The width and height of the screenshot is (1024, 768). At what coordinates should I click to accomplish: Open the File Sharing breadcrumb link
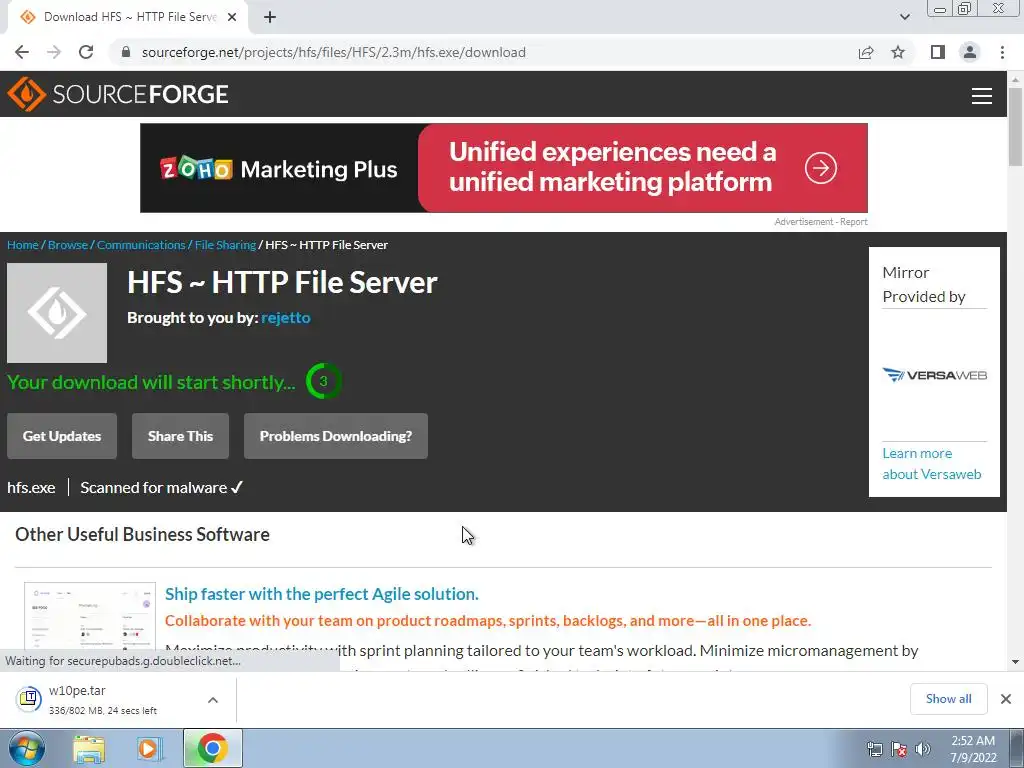225,245
